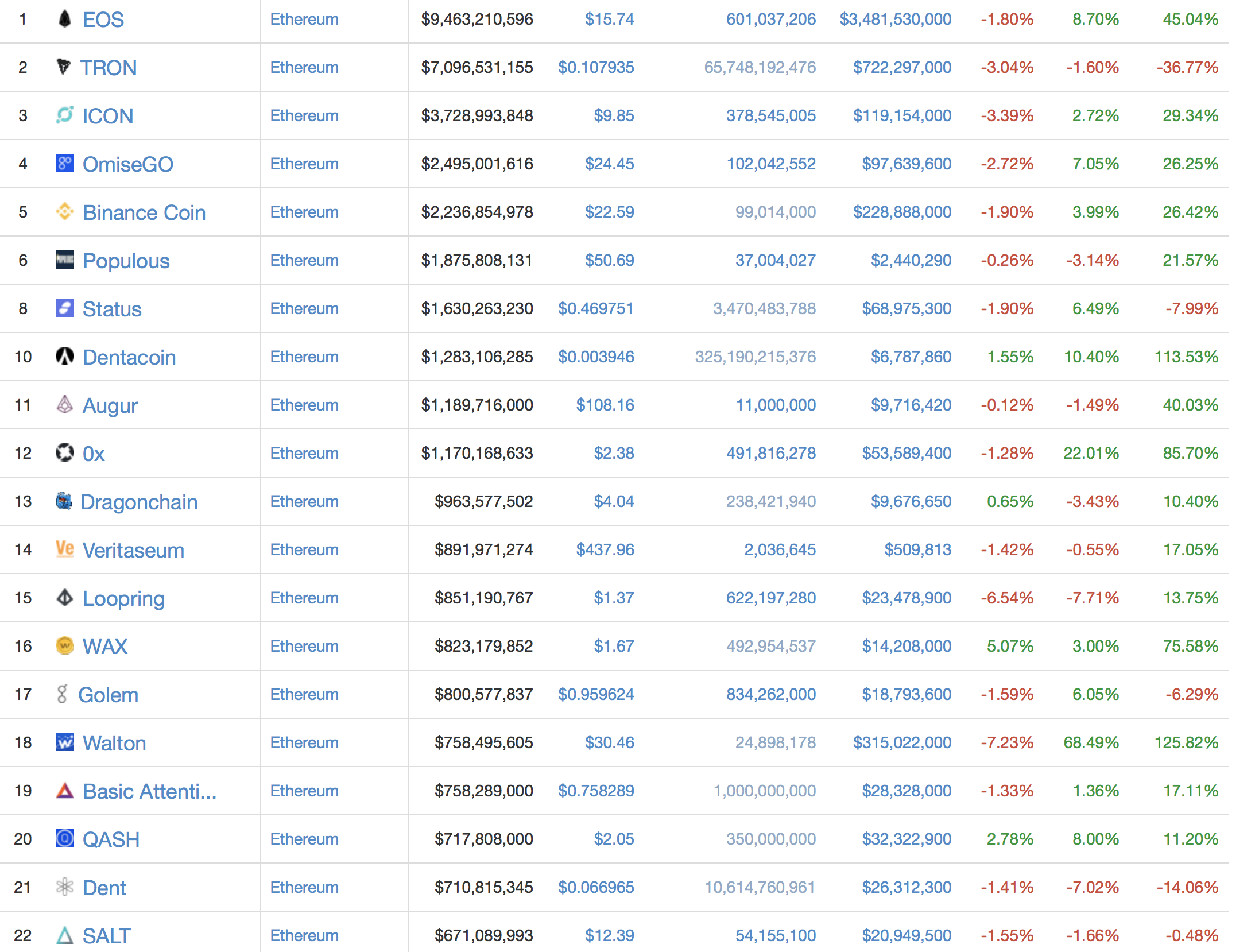The image size is (1255, 952).
Task: Click TRON 7-day change -36.77%
Action: point(1187,67)
